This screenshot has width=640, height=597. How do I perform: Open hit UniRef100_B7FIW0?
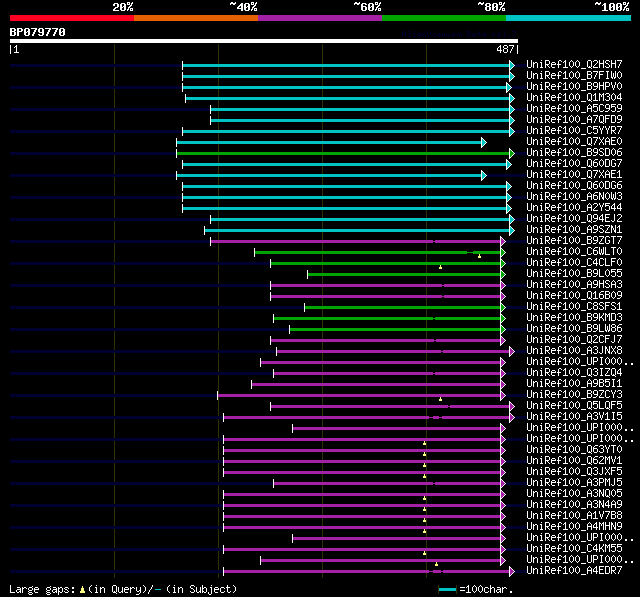[x=574, y=75]
